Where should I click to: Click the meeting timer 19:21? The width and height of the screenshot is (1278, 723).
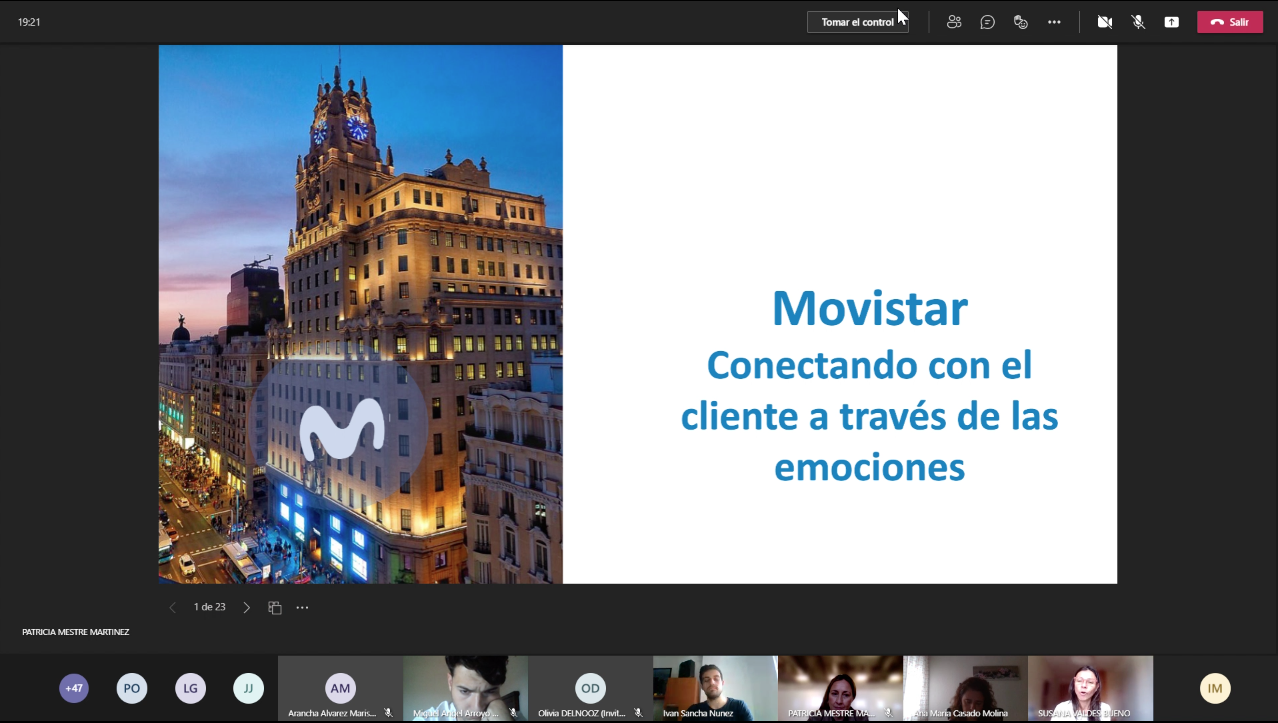pos(29,22)
